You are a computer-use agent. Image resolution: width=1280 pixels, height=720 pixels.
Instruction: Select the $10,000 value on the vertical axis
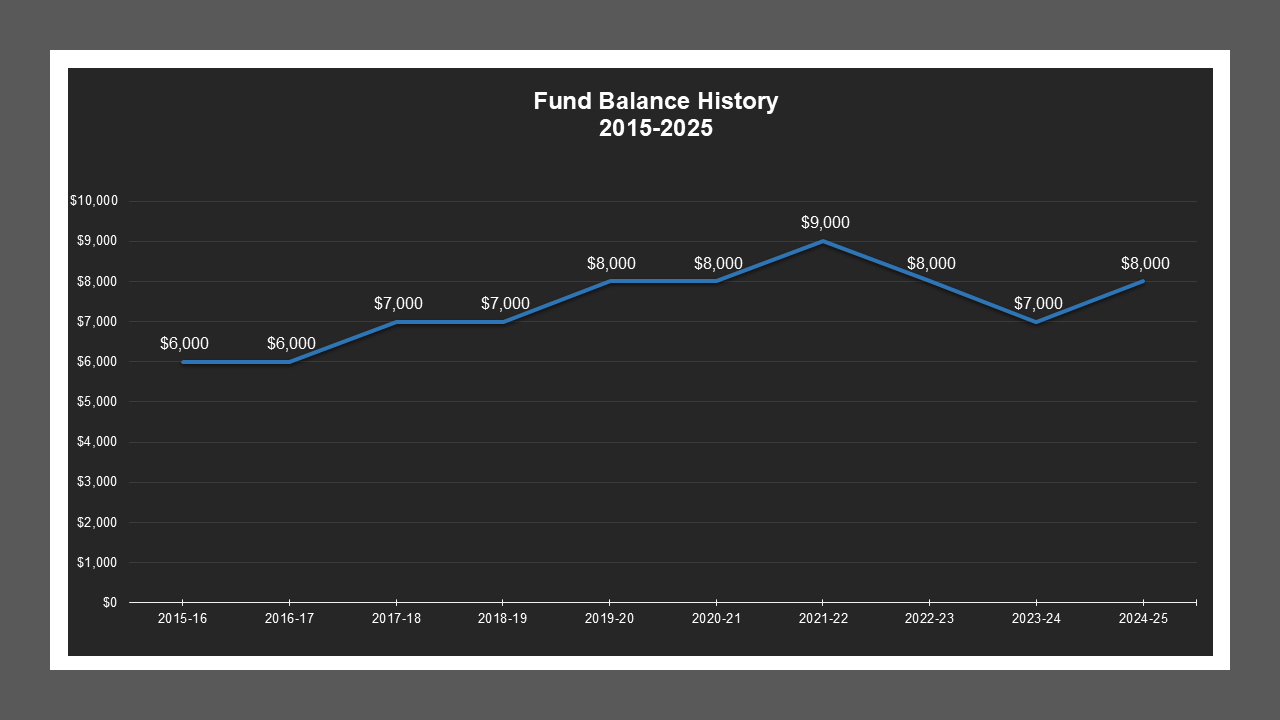pos(95,200)
